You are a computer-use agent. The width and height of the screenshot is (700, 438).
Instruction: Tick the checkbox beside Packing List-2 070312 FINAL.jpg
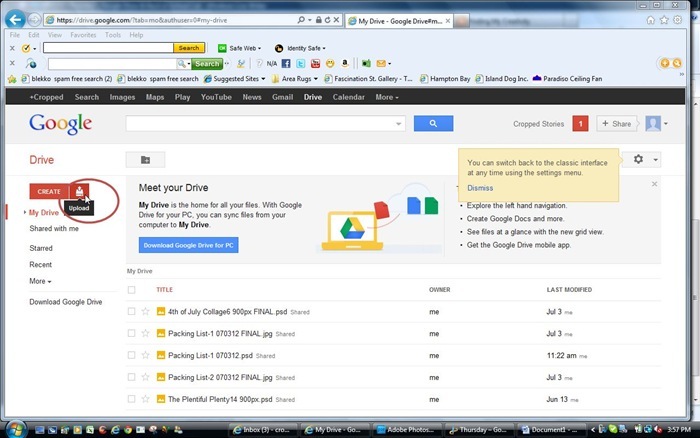(132, 377)
